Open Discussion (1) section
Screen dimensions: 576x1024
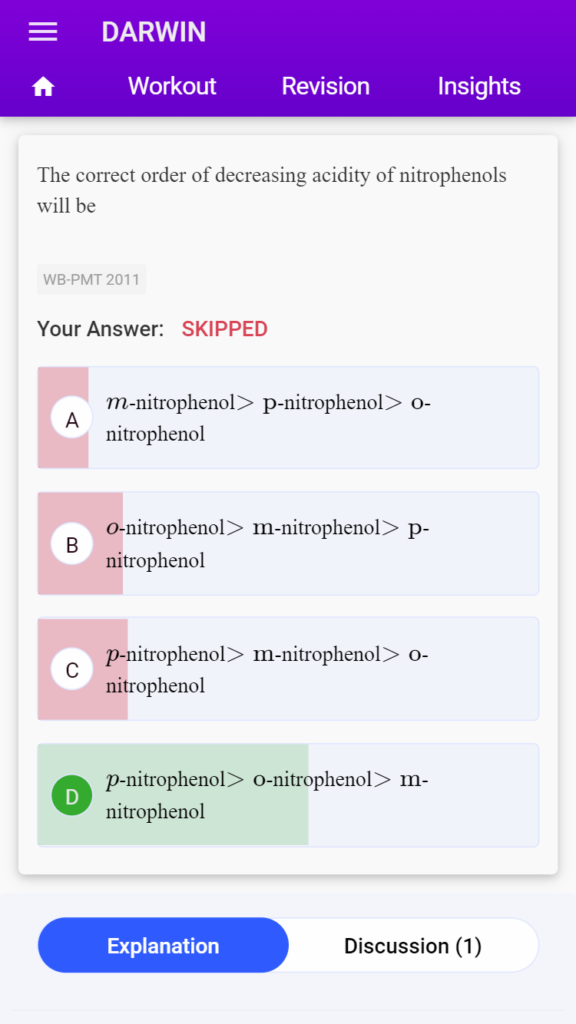click(x=413, y=945)
